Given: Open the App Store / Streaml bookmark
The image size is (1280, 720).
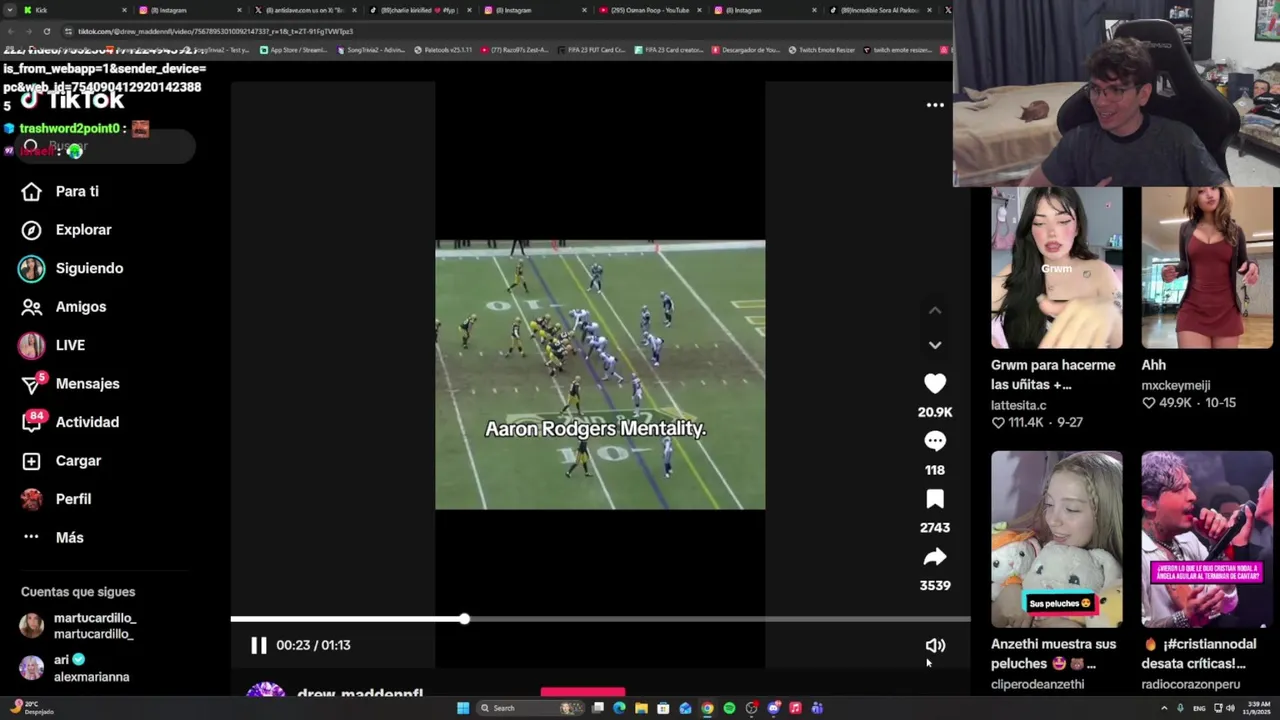Looking at the screenshot, I should [x=294, y=50].
